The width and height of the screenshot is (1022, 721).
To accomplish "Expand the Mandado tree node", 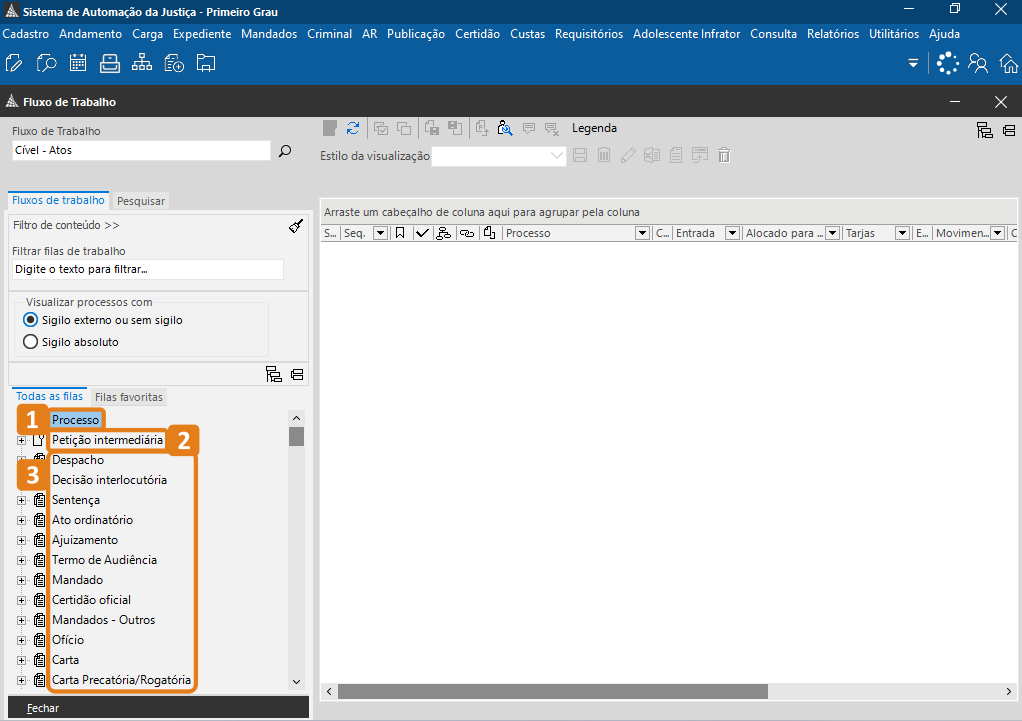I will (x=21, y=580).
